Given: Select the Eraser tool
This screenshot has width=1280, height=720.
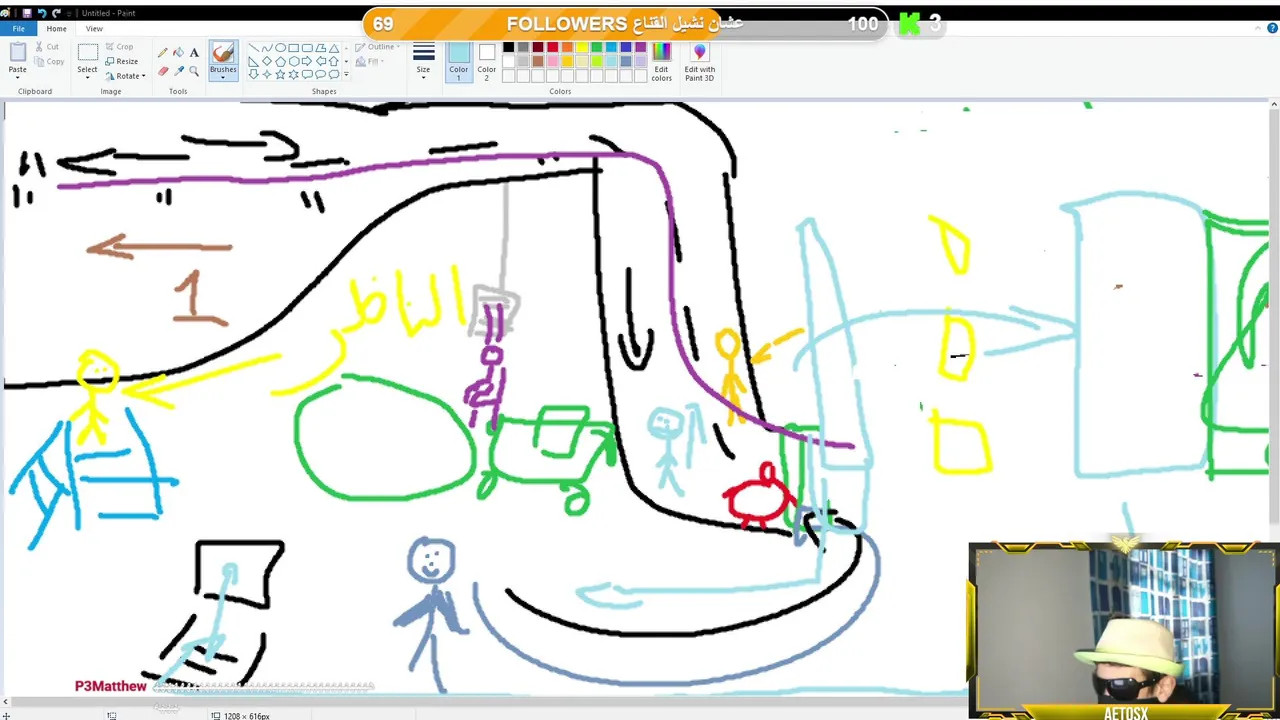Looking at the screenshot, I should click(162, 71).
